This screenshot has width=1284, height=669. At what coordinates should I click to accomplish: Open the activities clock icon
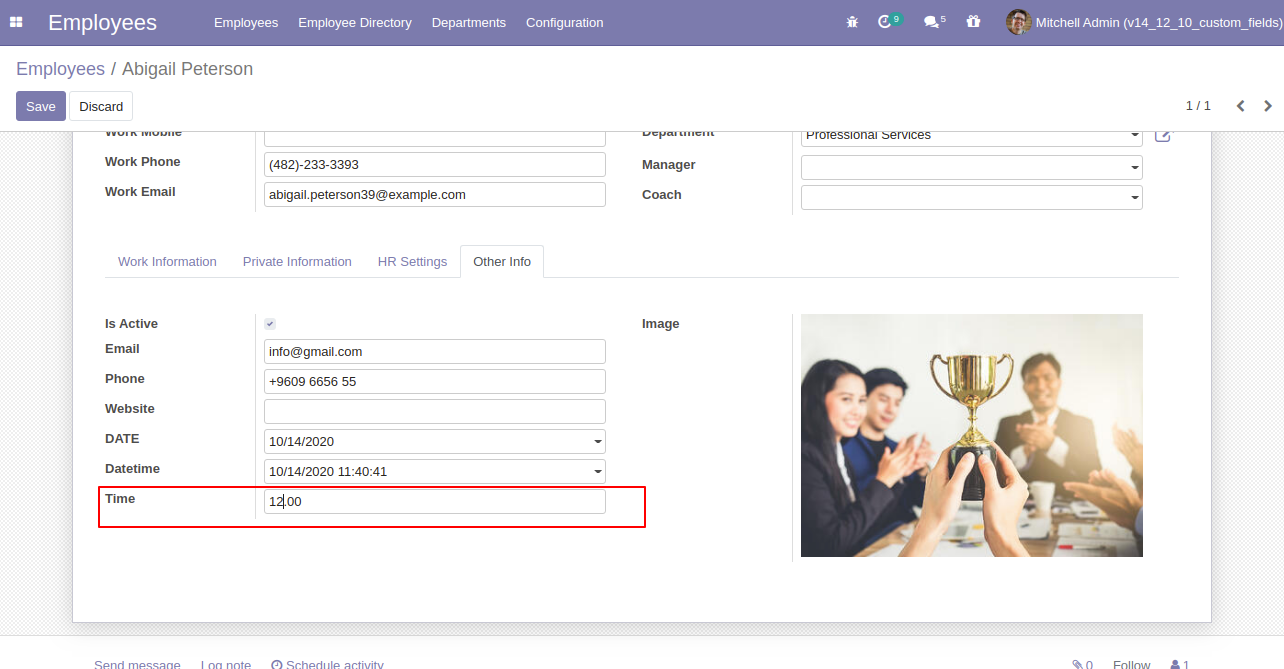(x=885, y=22)
